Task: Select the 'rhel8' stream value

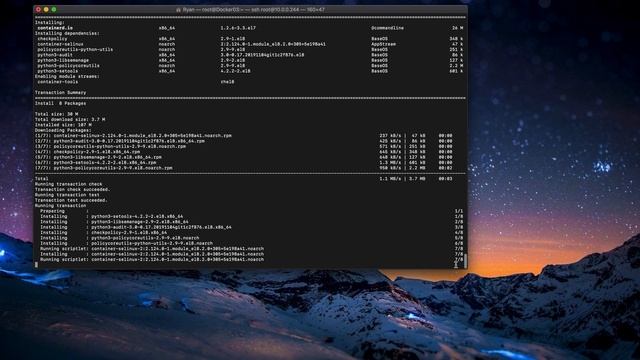Action: pos(227,82)
